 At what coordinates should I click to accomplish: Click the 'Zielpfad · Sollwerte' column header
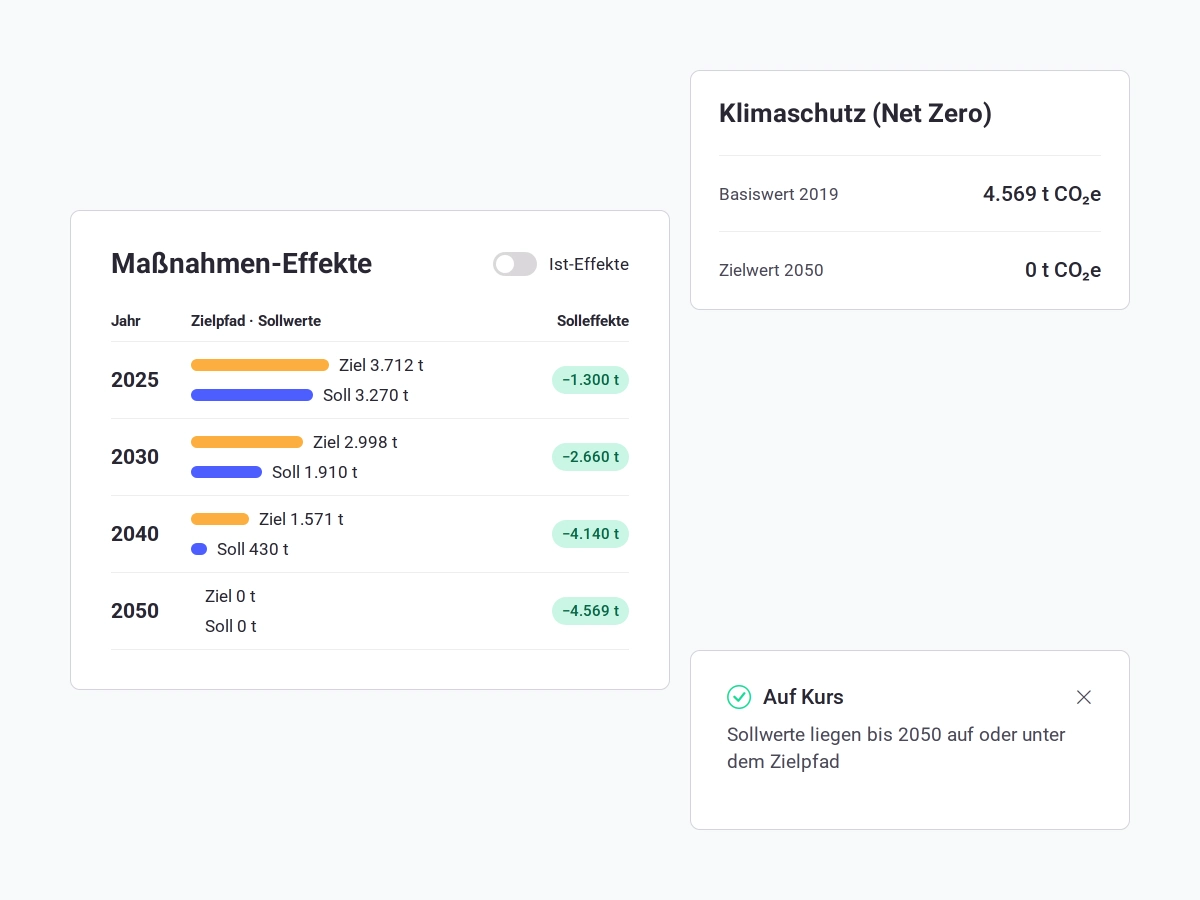(x=256, y=321)
